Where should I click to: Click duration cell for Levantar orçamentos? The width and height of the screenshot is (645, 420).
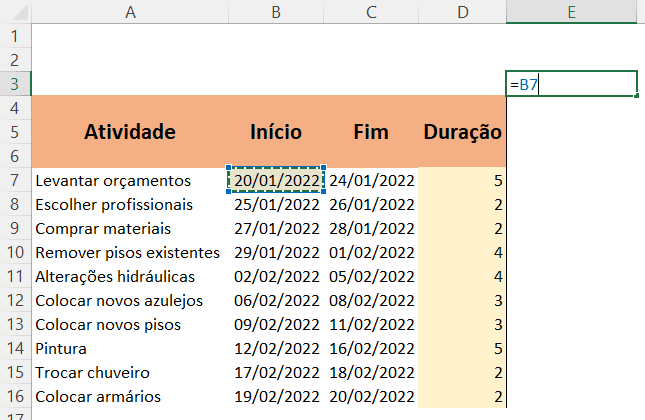click(x=461, y=180)
